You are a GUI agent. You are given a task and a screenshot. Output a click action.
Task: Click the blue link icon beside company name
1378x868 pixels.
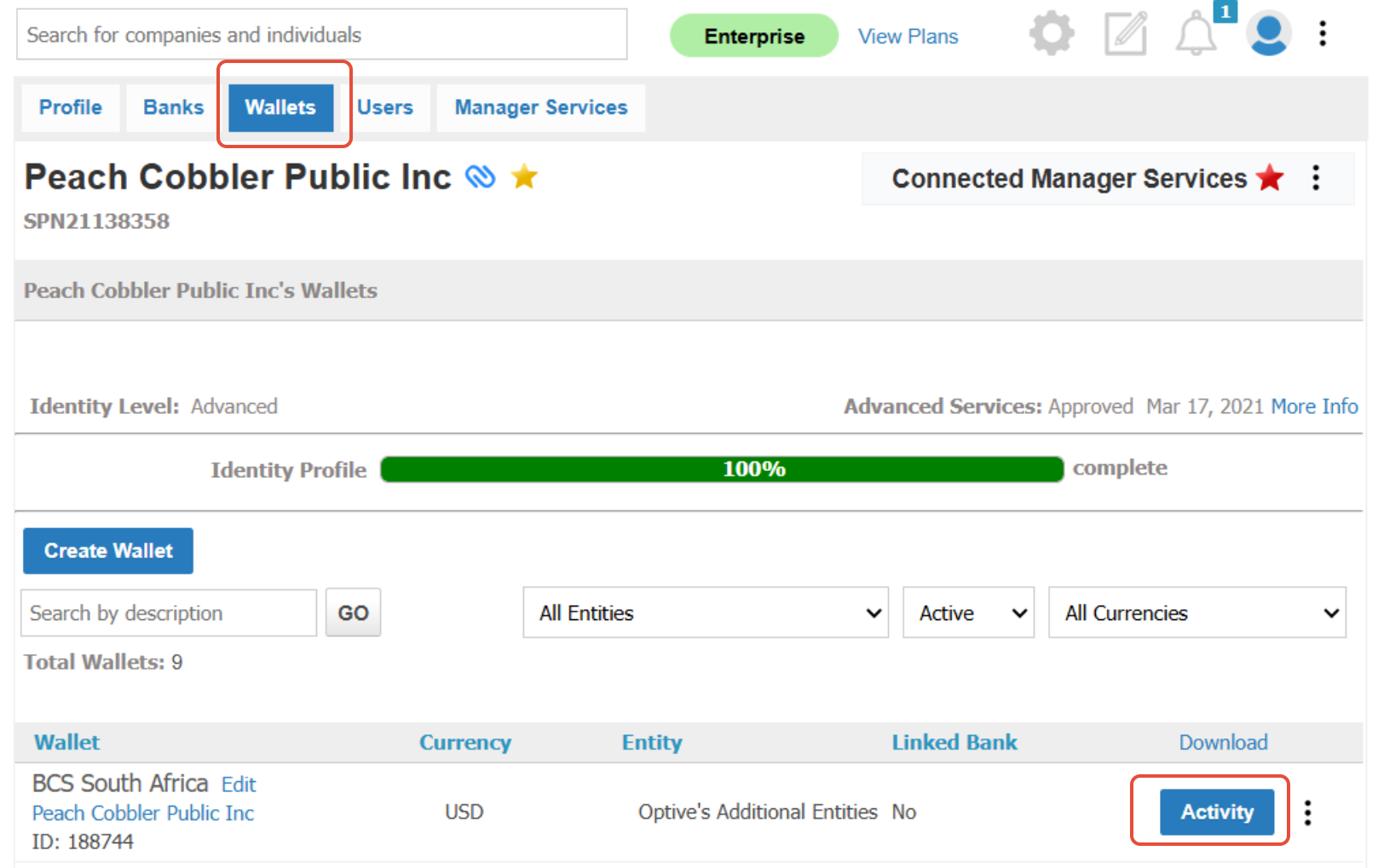click(481, 176)
